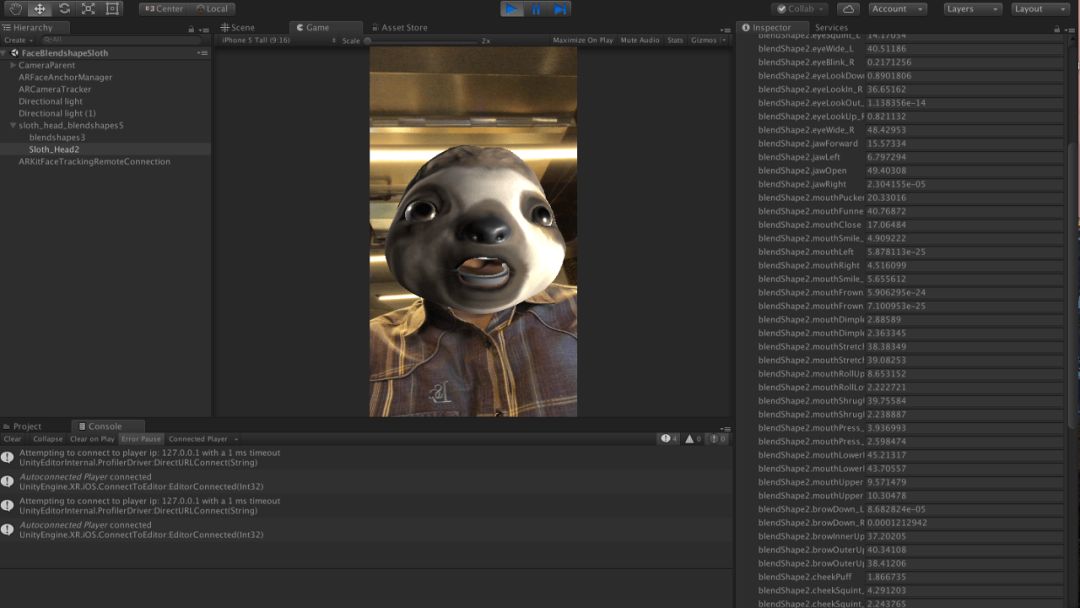
Task: Open the Hierarchy panel options menu
Action: pos(204,30)
